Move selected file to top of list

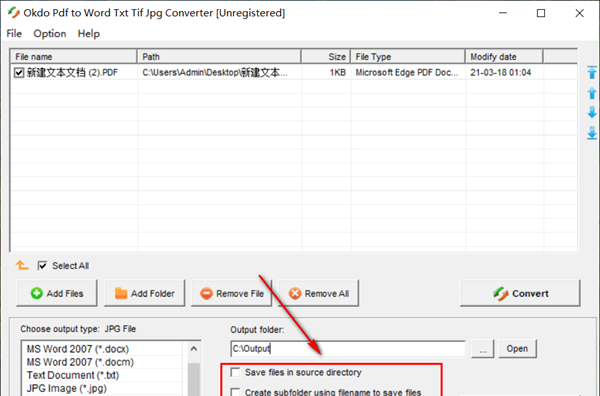click(x=592, y=72)
